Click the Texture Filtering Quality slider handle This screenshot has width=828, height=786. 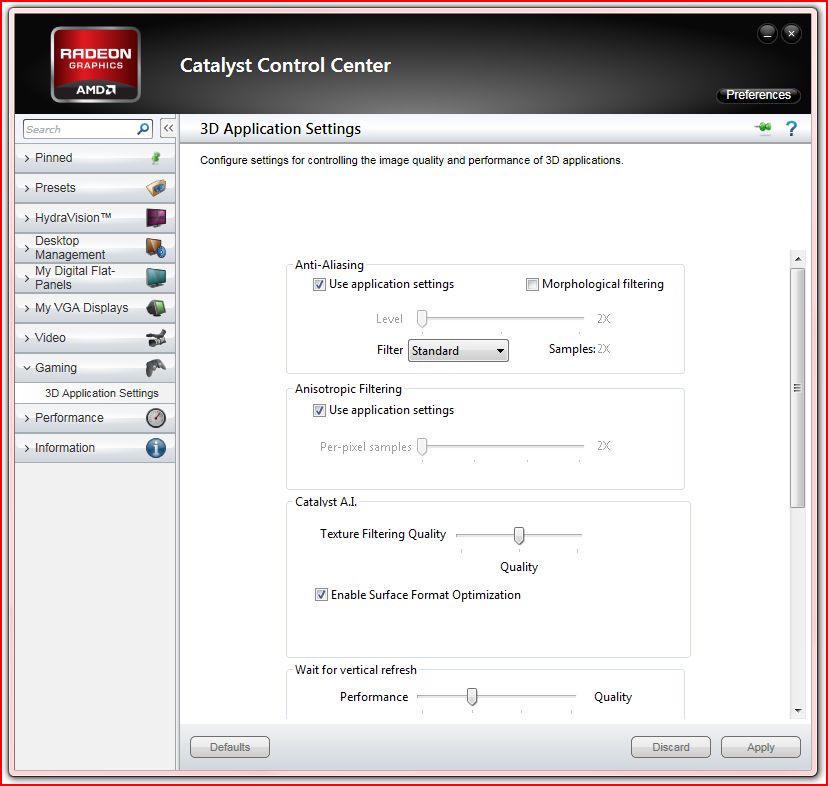pos(519,535)
